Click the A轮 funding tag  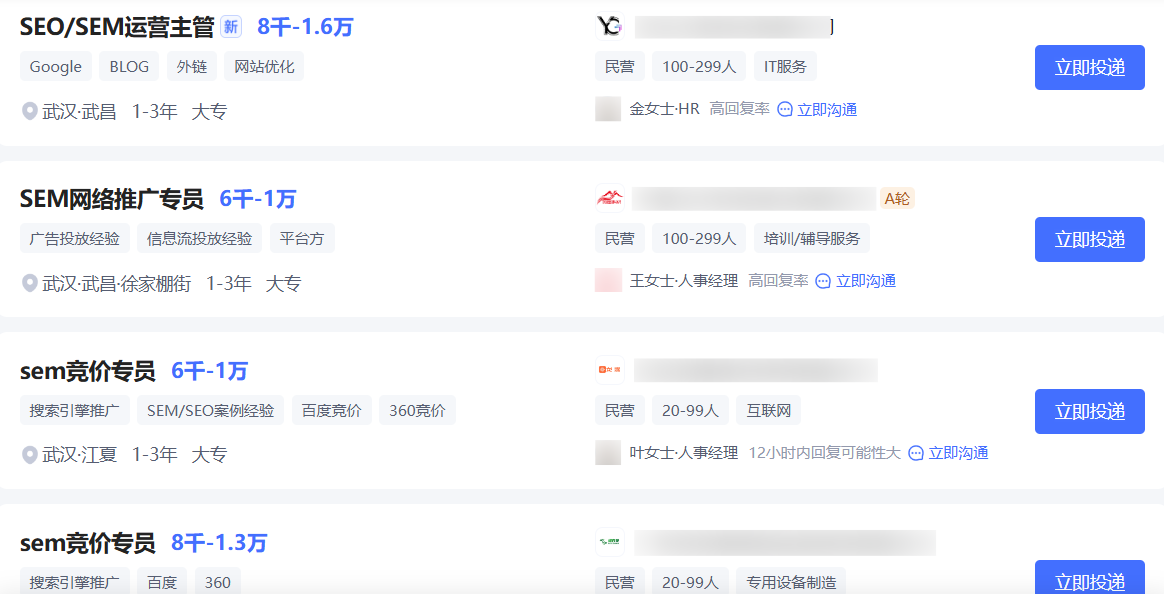point(897,198)
